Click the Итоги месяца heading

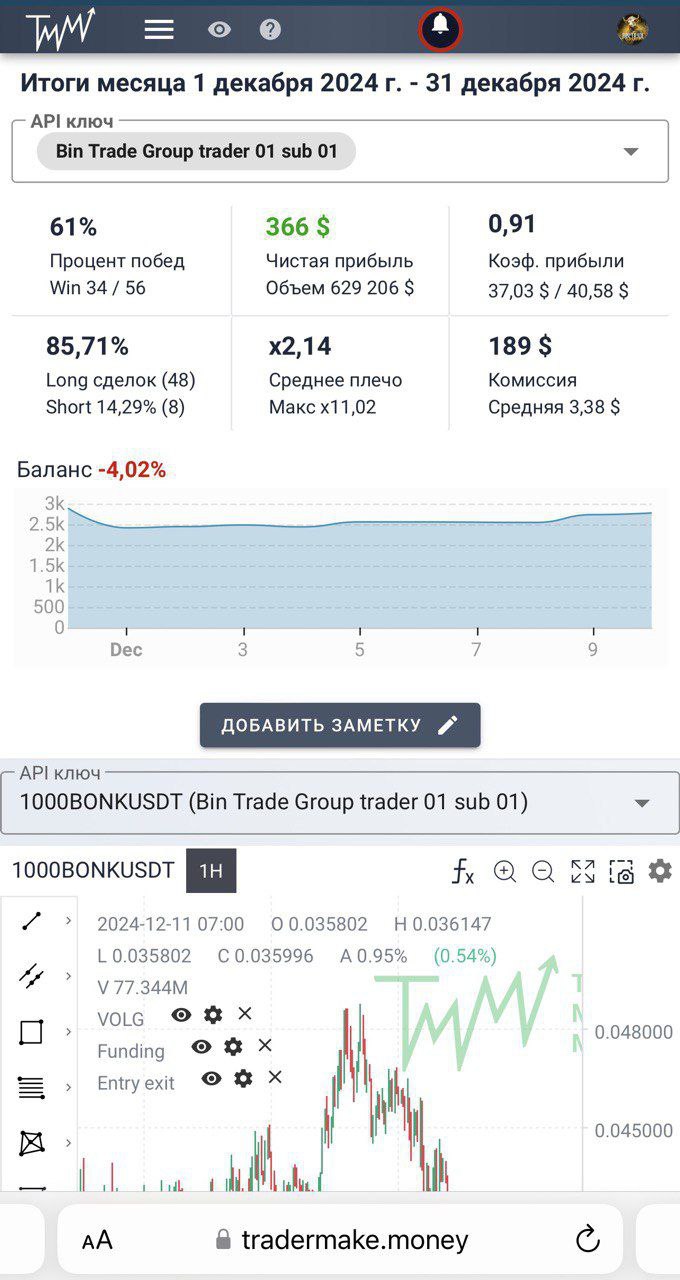(x=335, y=83)
